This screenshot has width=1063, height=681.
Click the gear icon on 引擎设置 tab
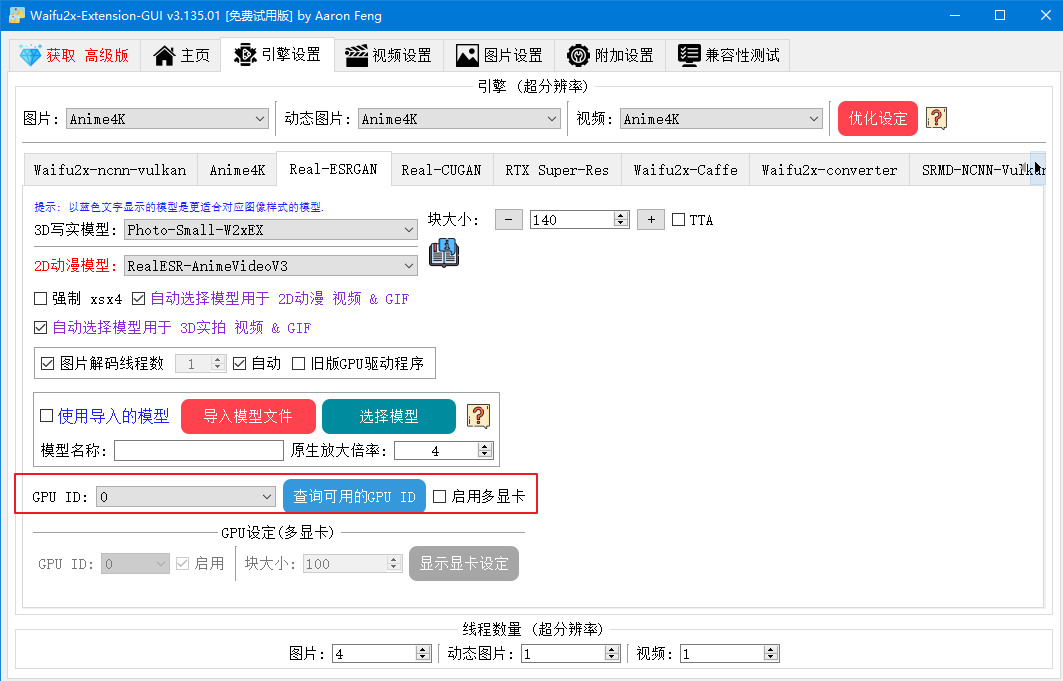point(245,55)
